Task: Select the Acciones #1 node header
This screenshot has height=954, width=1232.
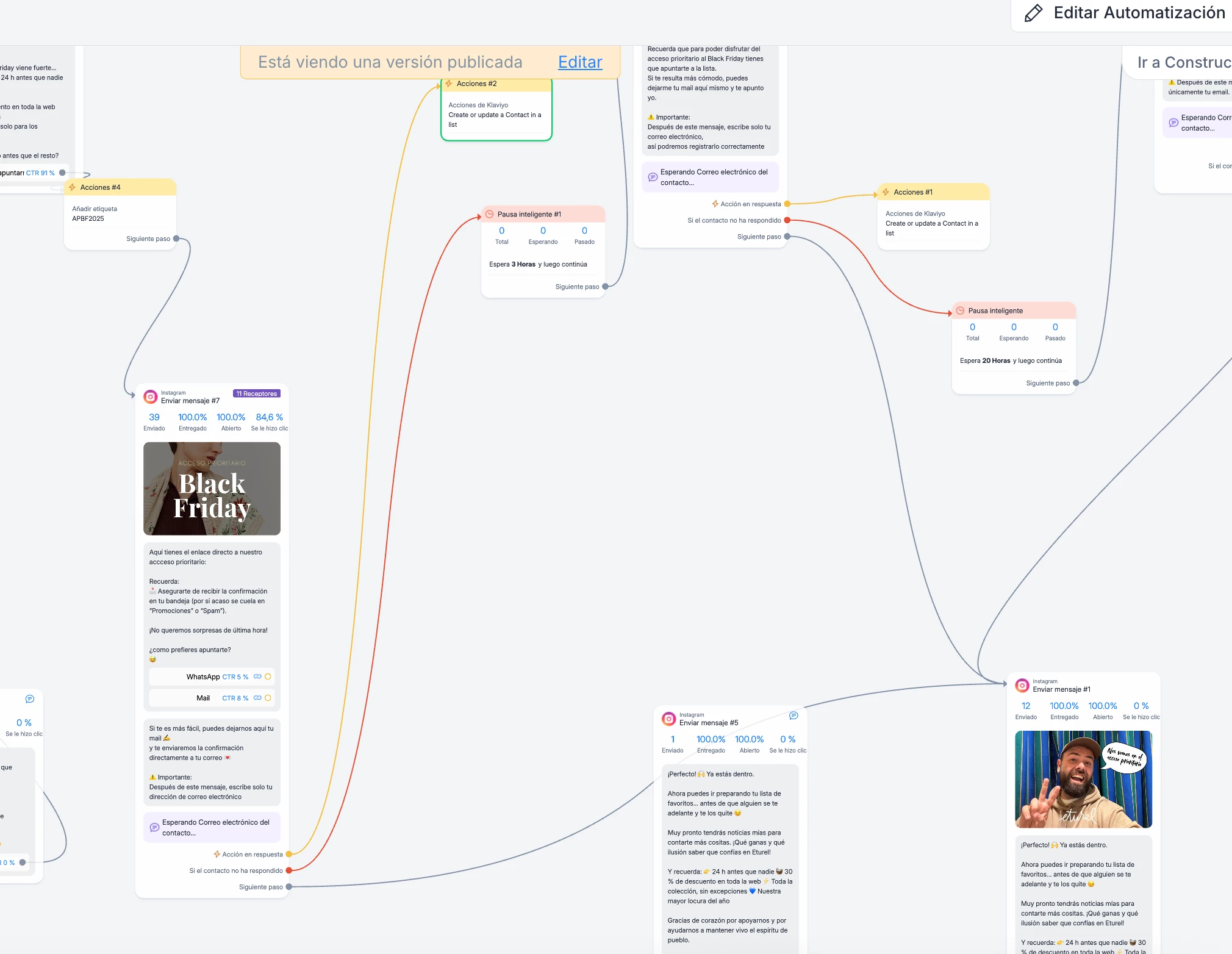Action: pos(933,192)
